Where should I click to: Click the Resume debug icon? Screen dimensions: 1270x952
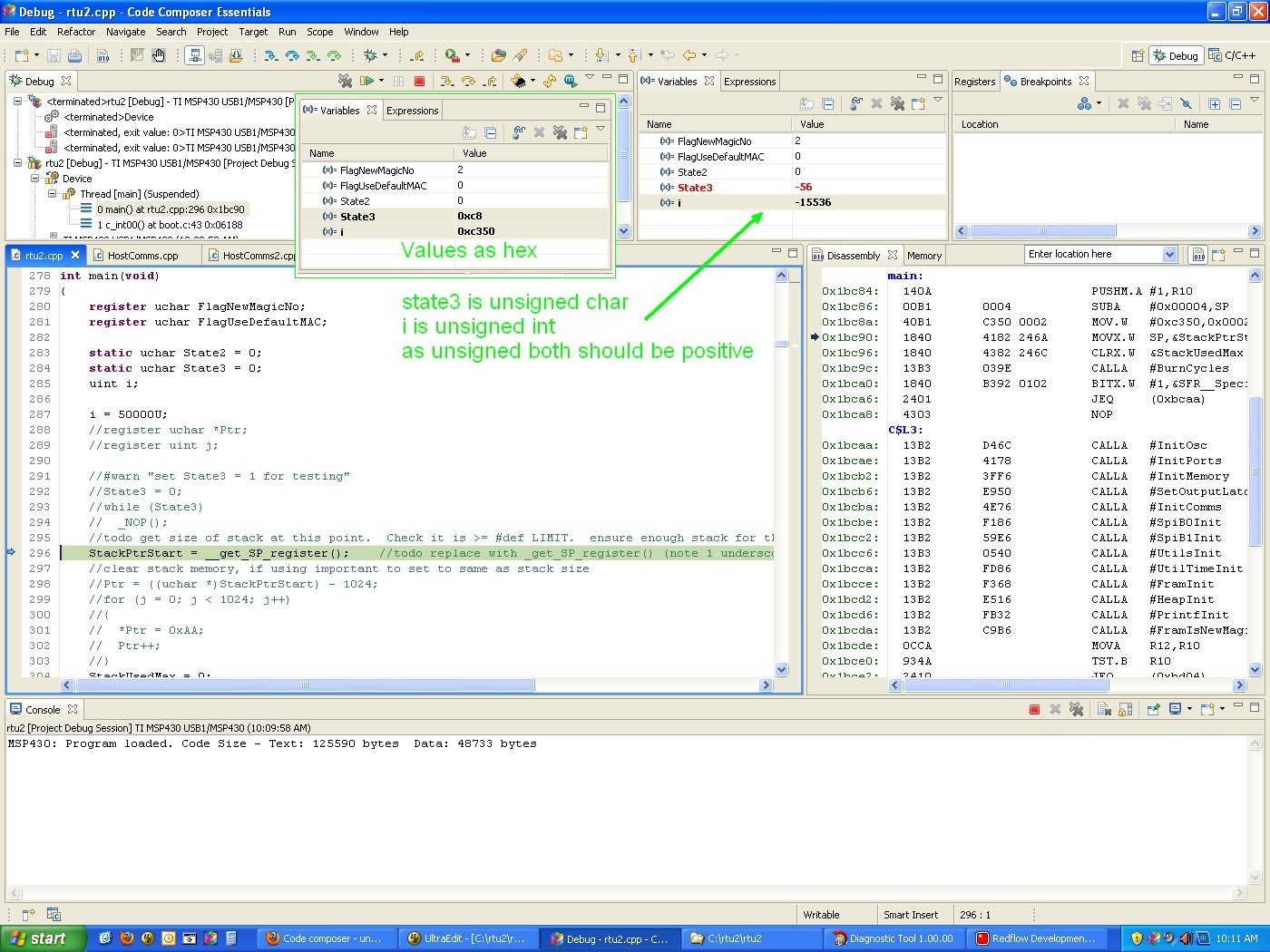pyautogui.click(x=366, y=81)
